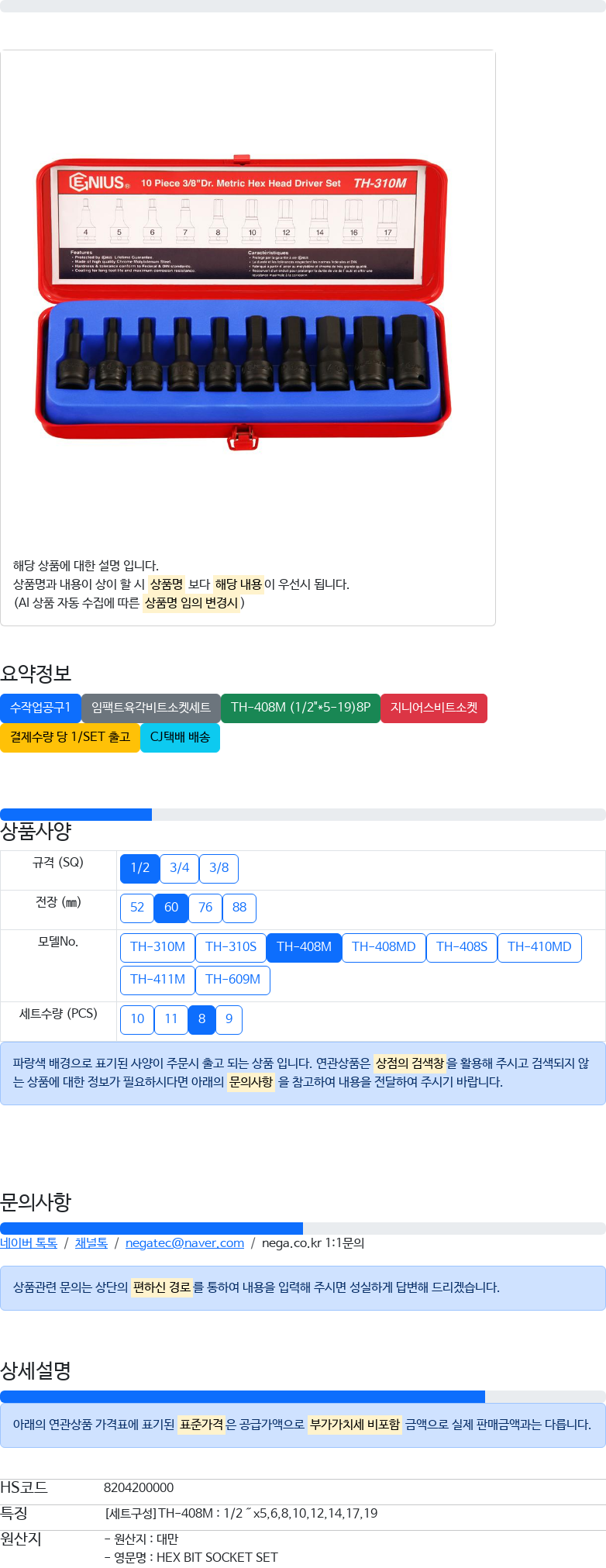Select model TH-310M

point(157,947)
